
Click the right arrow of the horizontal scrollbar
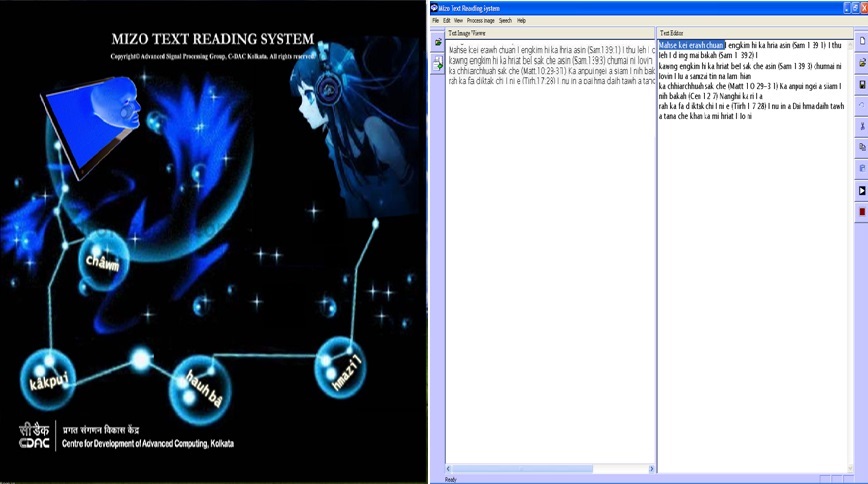pyautogui.click(x=649, y=468)
